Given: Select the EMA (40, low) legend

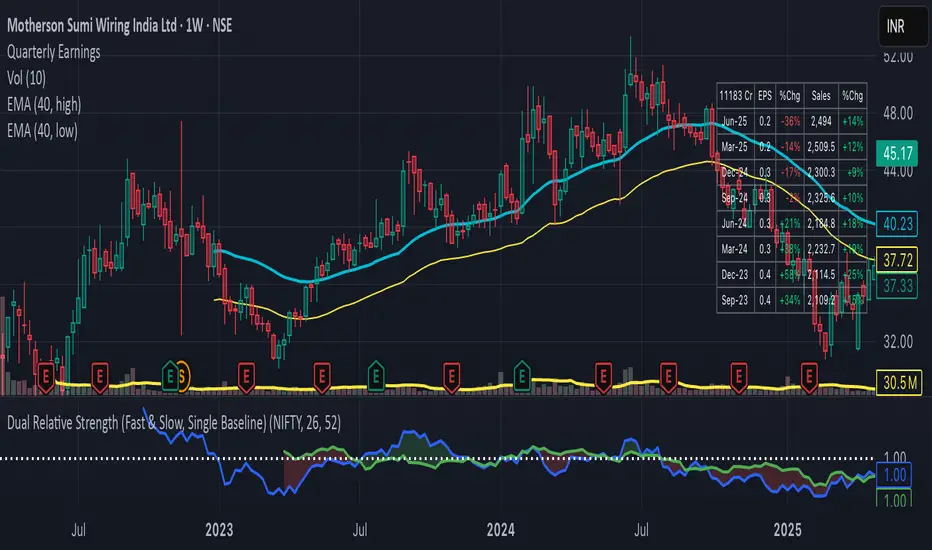Looking at the screenshot, I should [42, 131].
